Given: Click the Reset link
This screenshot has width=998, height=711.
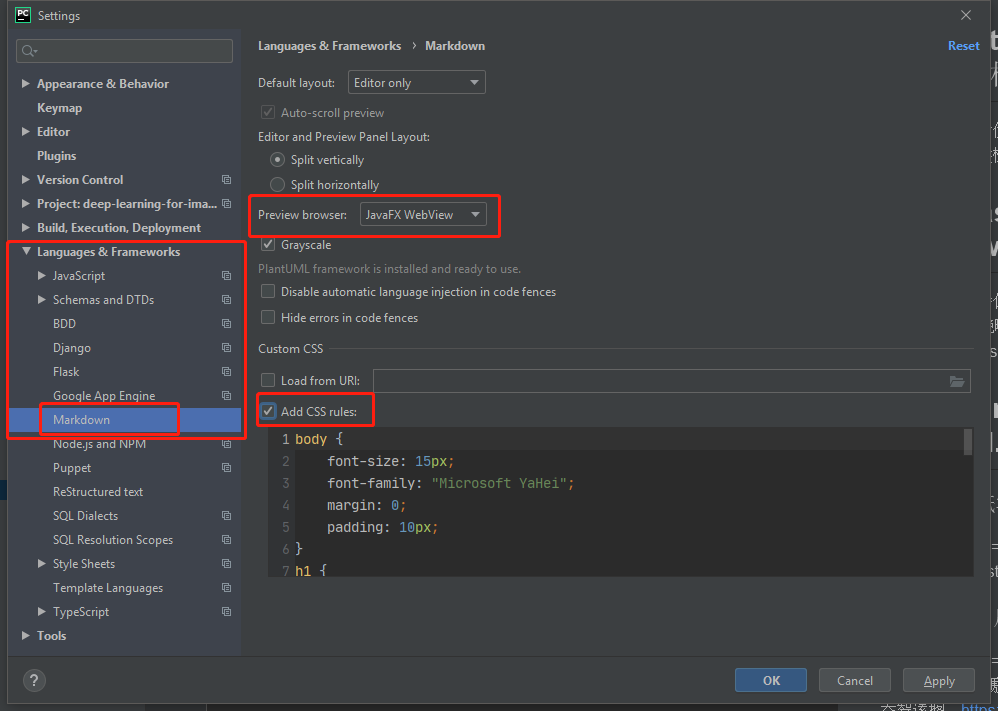Looking at the screenshot, I should [964, 46].
